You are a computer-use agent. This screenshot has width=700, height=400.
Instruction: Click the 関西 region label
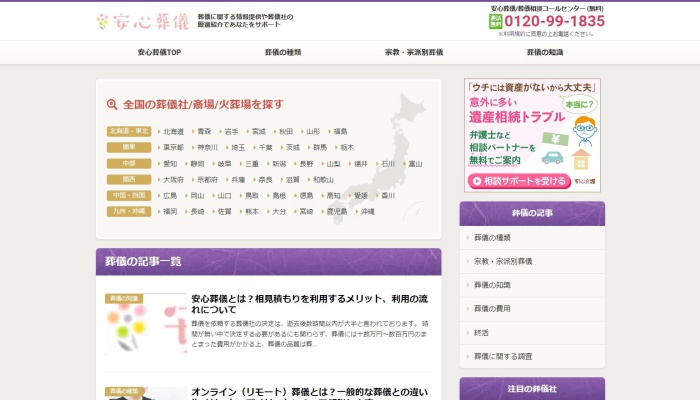pyautogui.click(x=129, y=179)
